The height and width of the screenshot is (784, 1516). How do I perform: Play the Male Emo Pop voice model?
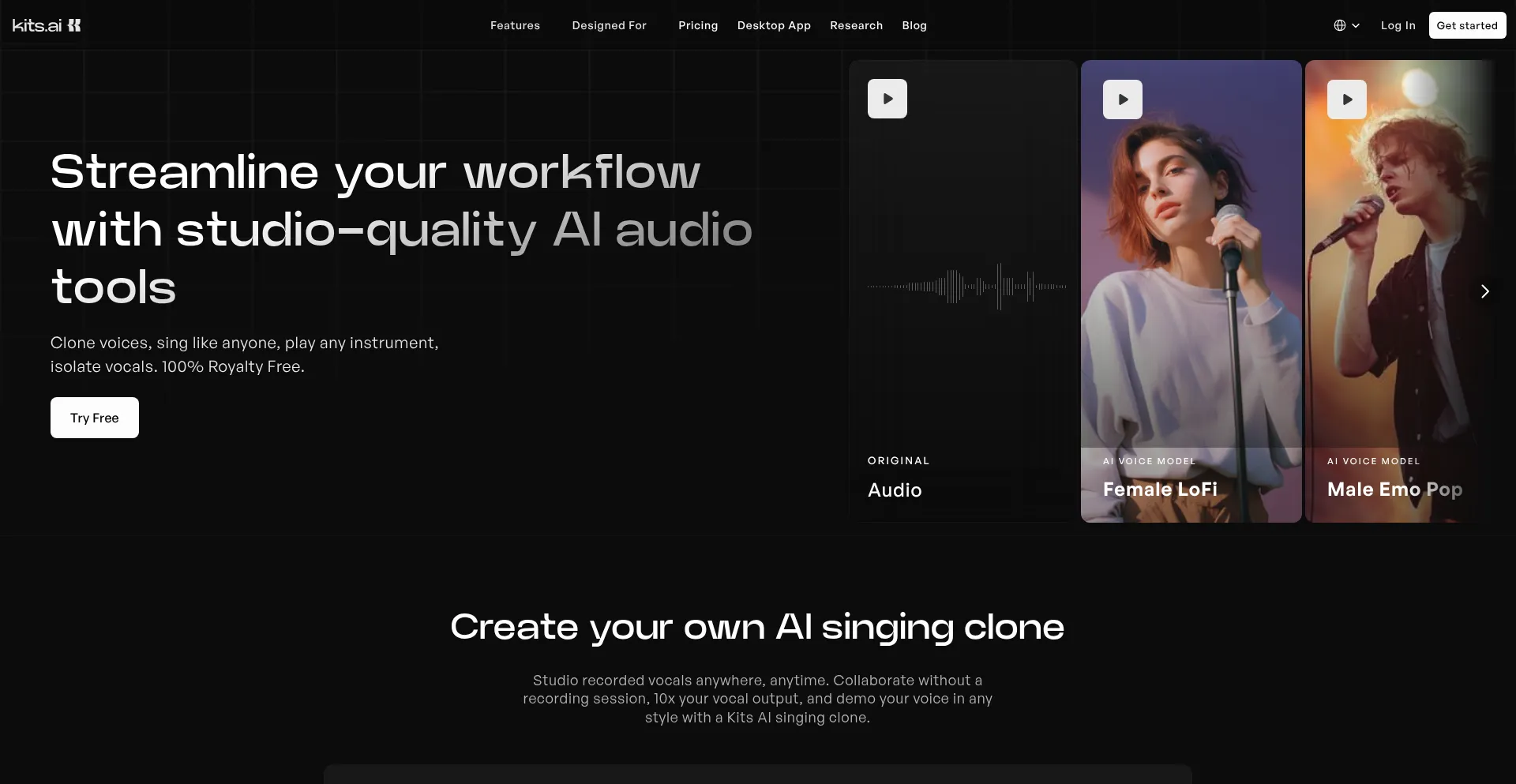pyautogui.click(x=1346, y=99)
